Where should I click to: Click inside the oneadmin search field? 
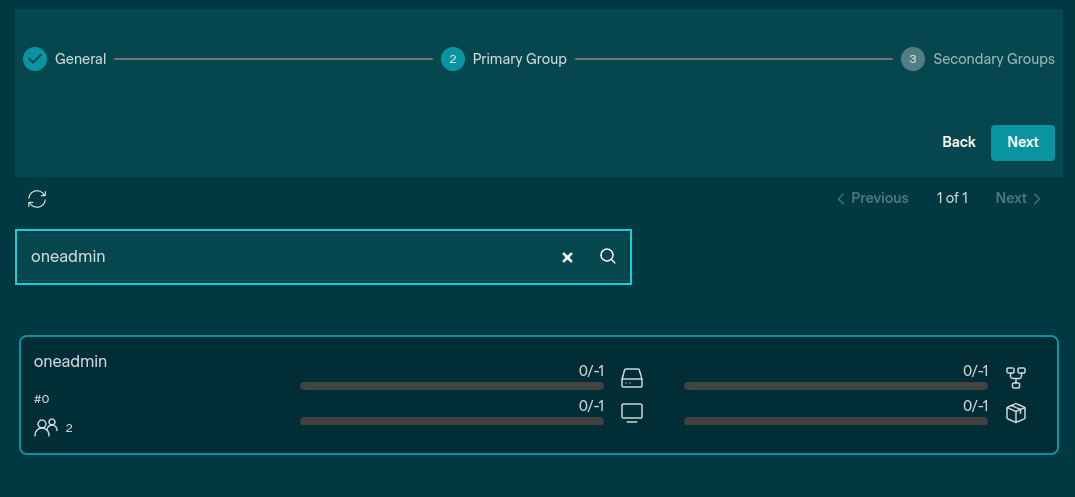(x=280, y=257)
